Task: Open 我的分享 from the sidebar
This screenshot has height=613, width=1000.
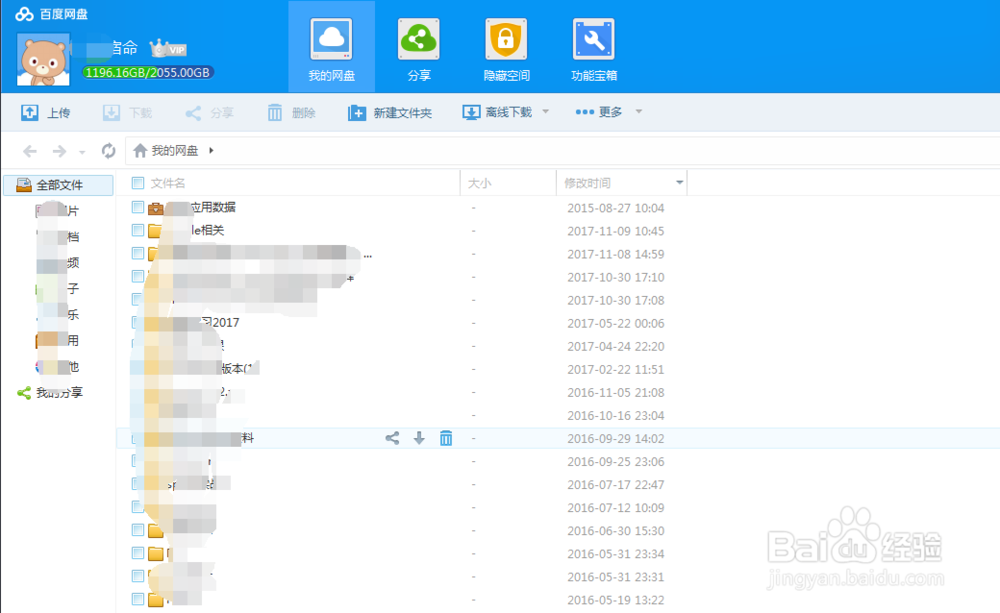Action: [57, 392]
